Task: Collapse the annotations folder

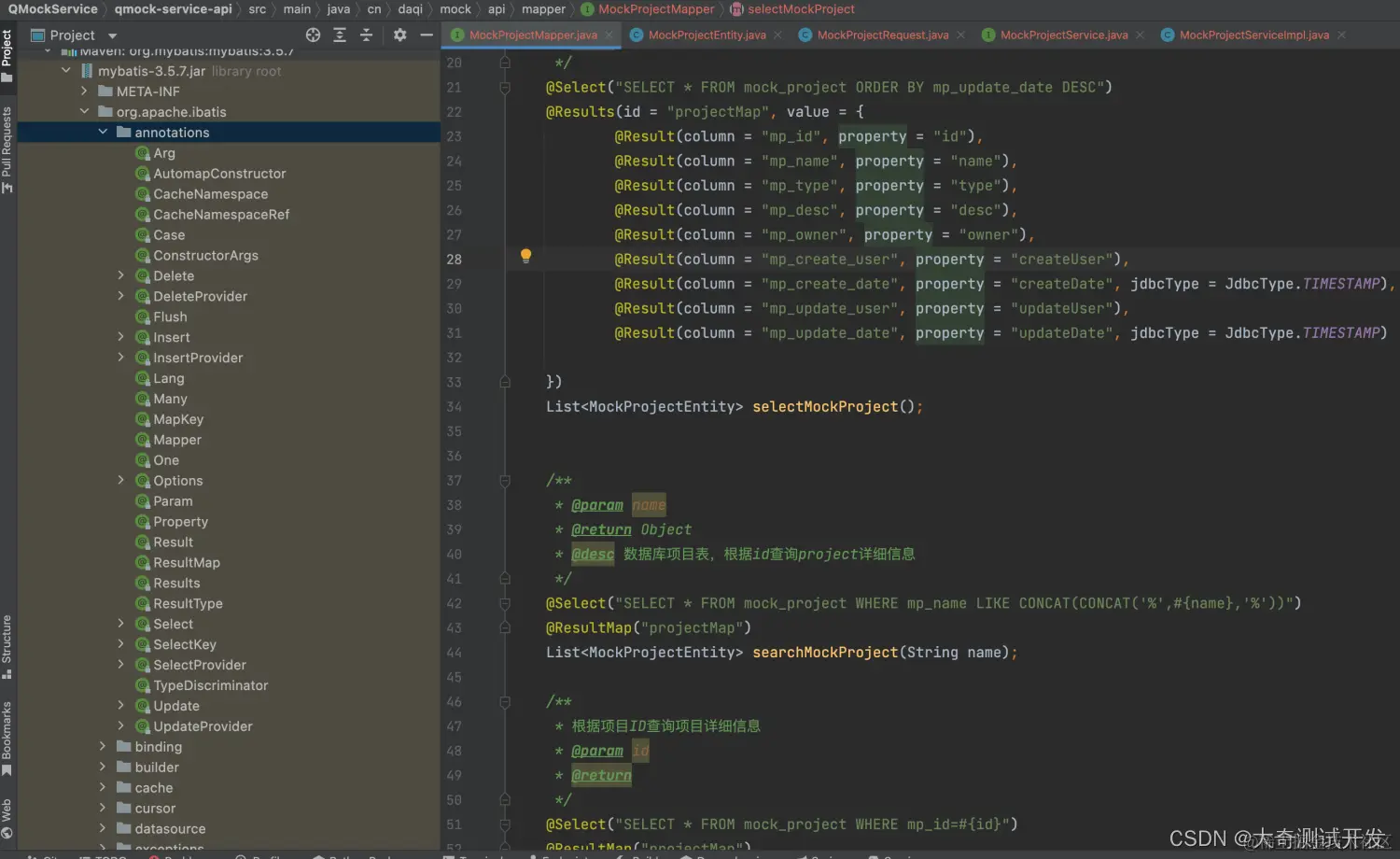Action: point(103,133)
